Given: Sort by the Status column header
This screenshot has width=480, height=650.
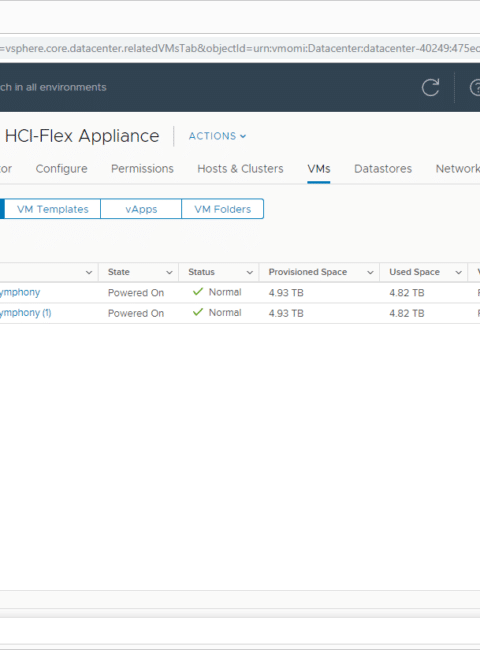Looking at the screenshot, I should coord(201,272).
